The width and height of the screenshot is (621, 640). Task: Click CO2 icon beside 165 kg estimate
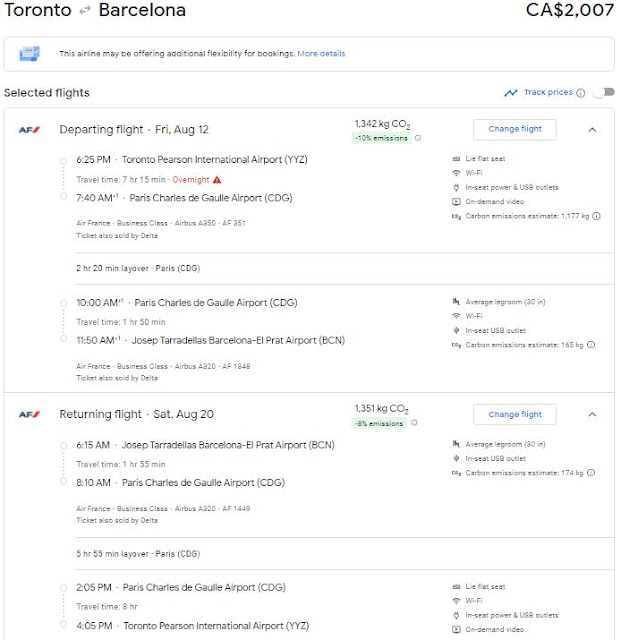pos(456,345)
